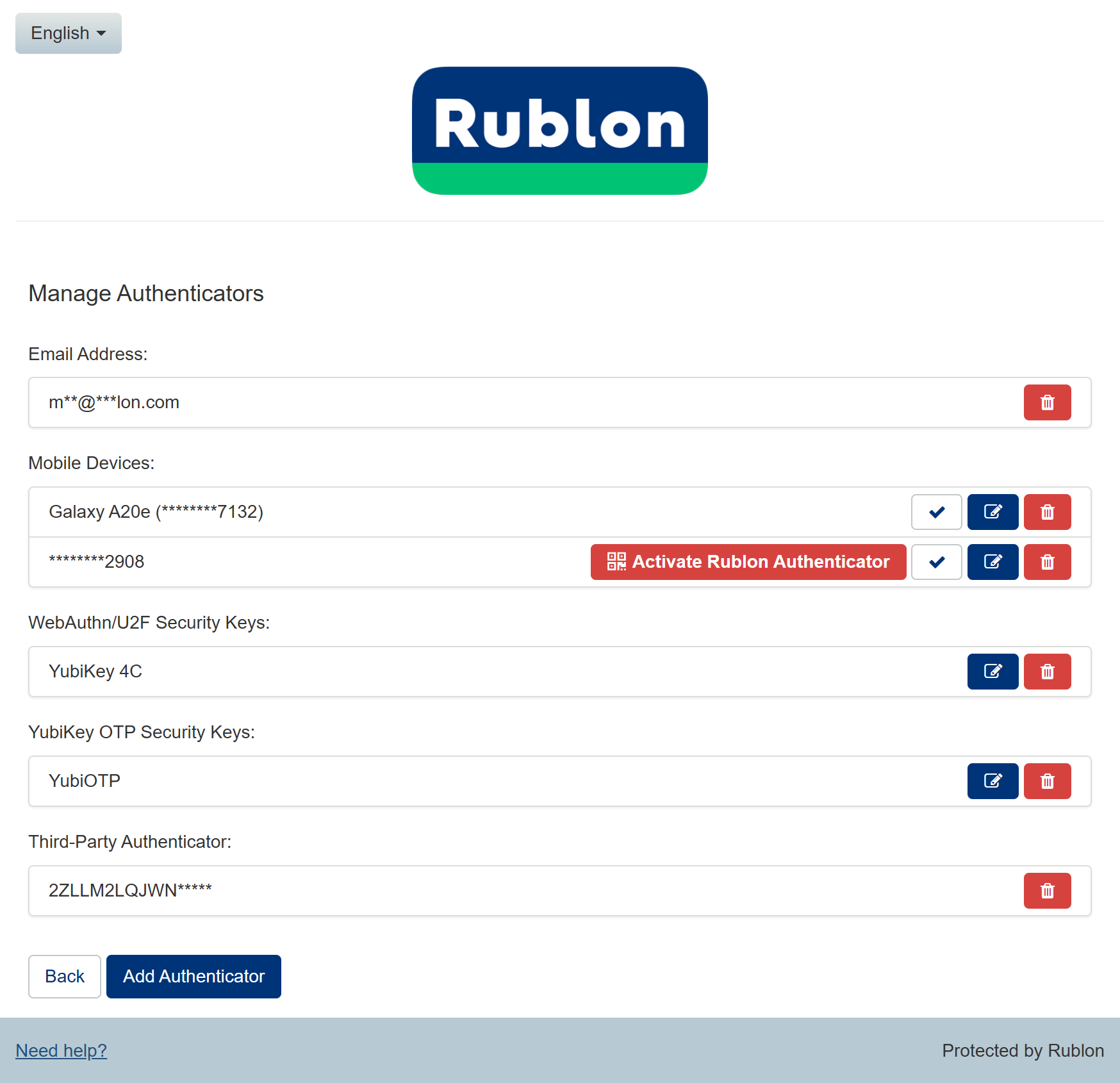The image size is (1120, 1083).
Task: Toggle the checkmark for Galaxy A20e
Action: [936, 512]
